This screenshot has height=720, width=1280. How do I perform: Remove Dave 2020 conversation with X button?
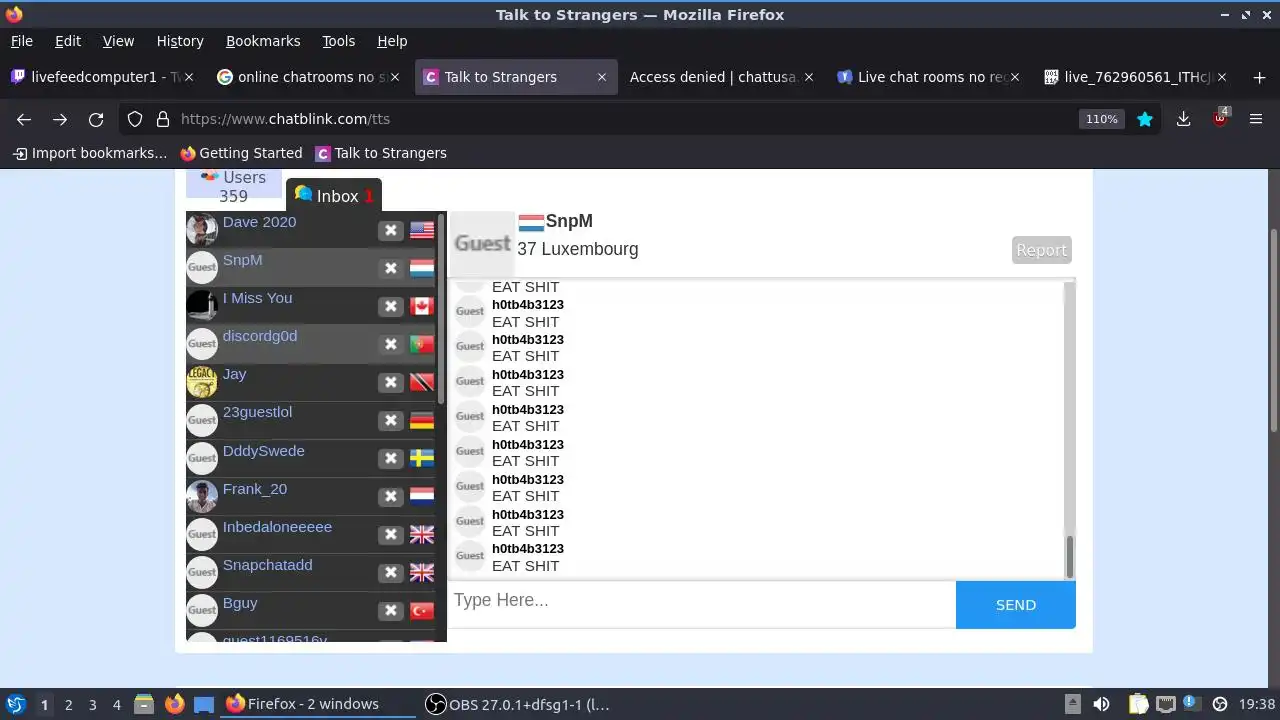click(x=391, y=230)
